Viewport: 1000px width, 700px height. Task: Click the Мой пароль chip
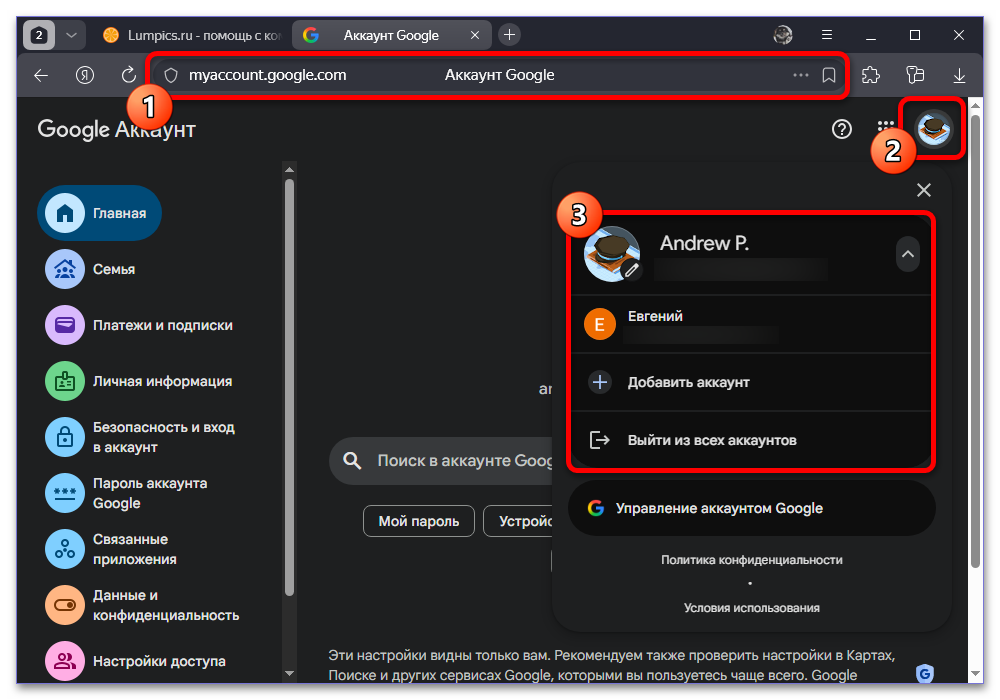point(419,521)
